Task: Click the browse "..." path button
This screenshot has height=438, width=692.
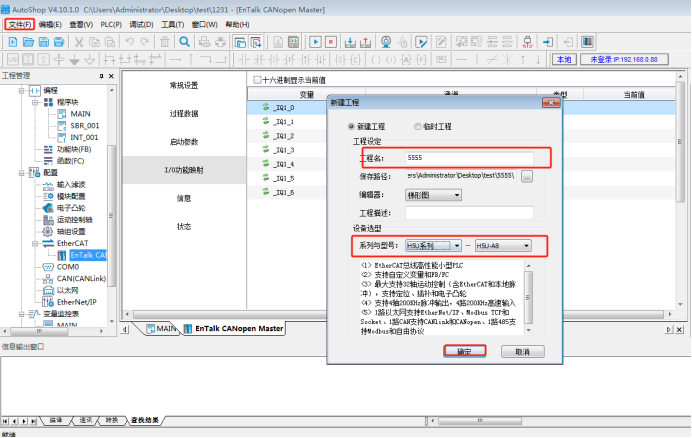Action: click(527, 177)
